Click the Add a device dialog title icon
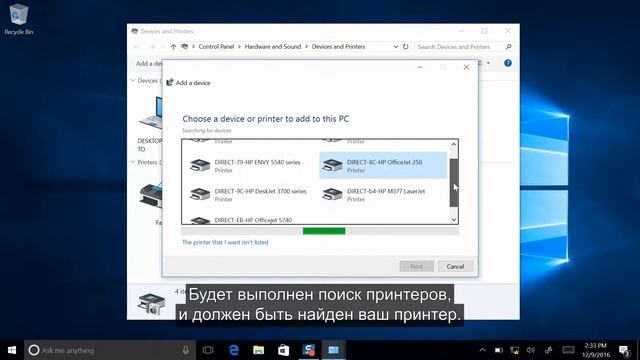The height and width of the screenshot is (360, 640). click(170, 82)
